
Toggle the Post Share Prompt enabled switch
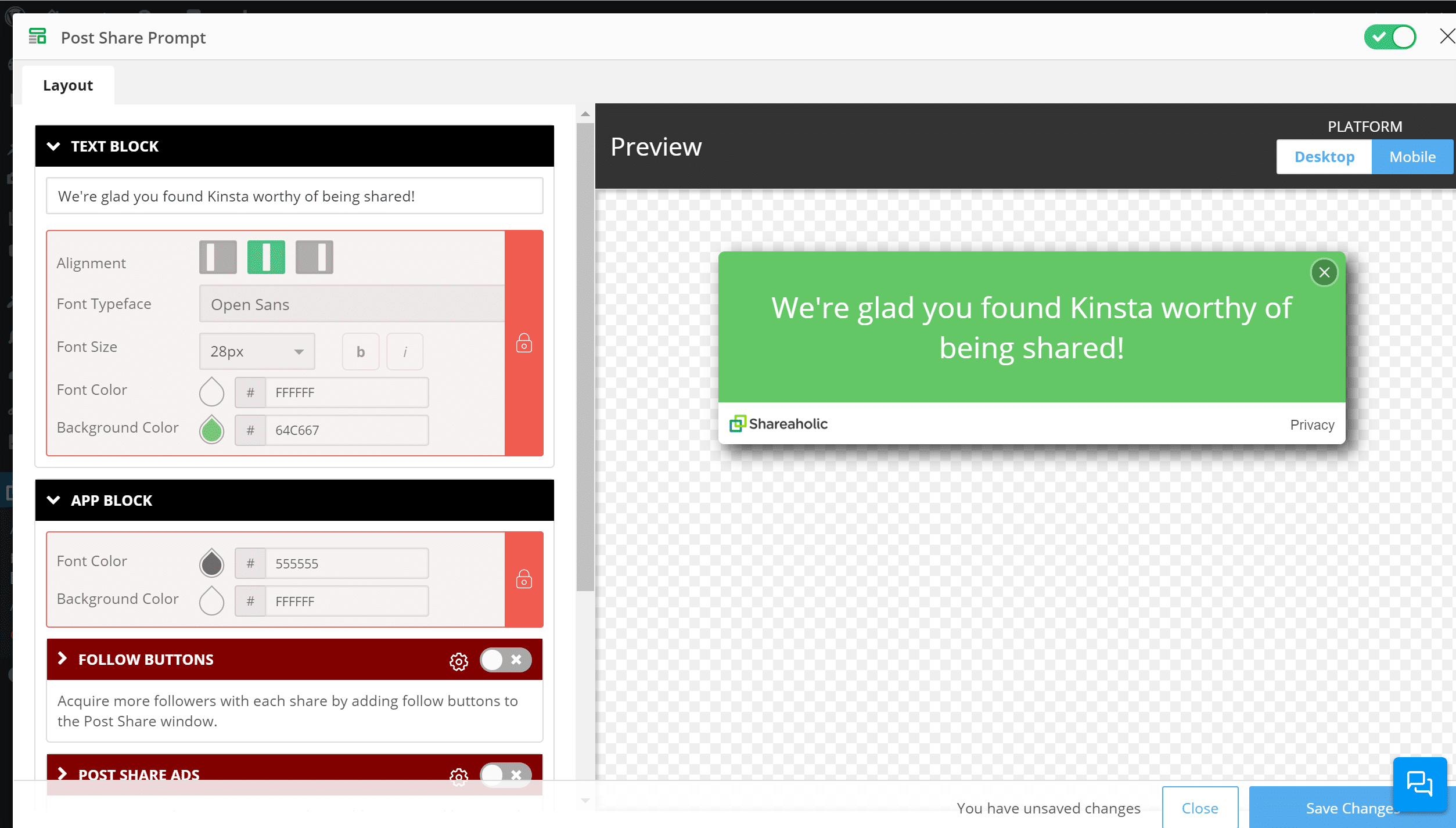click(x=1392, y=37)
